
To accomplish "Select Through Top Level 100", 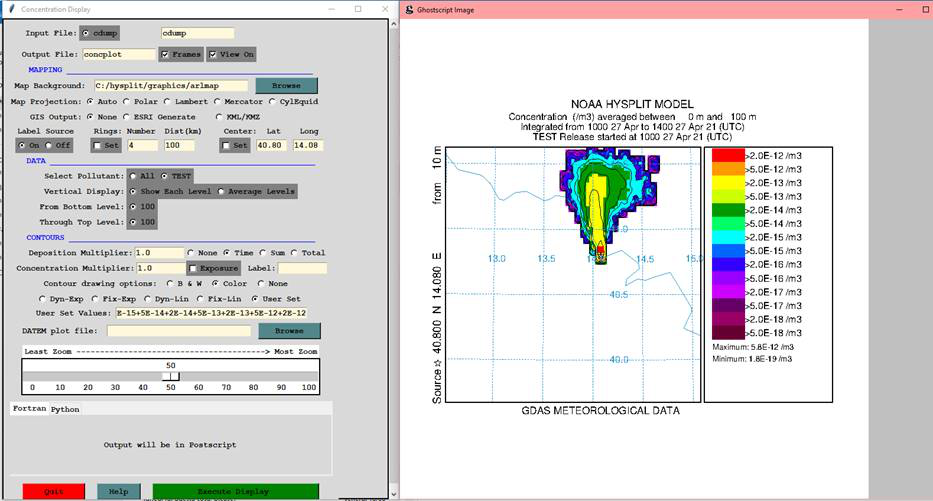I will point(133,223).
